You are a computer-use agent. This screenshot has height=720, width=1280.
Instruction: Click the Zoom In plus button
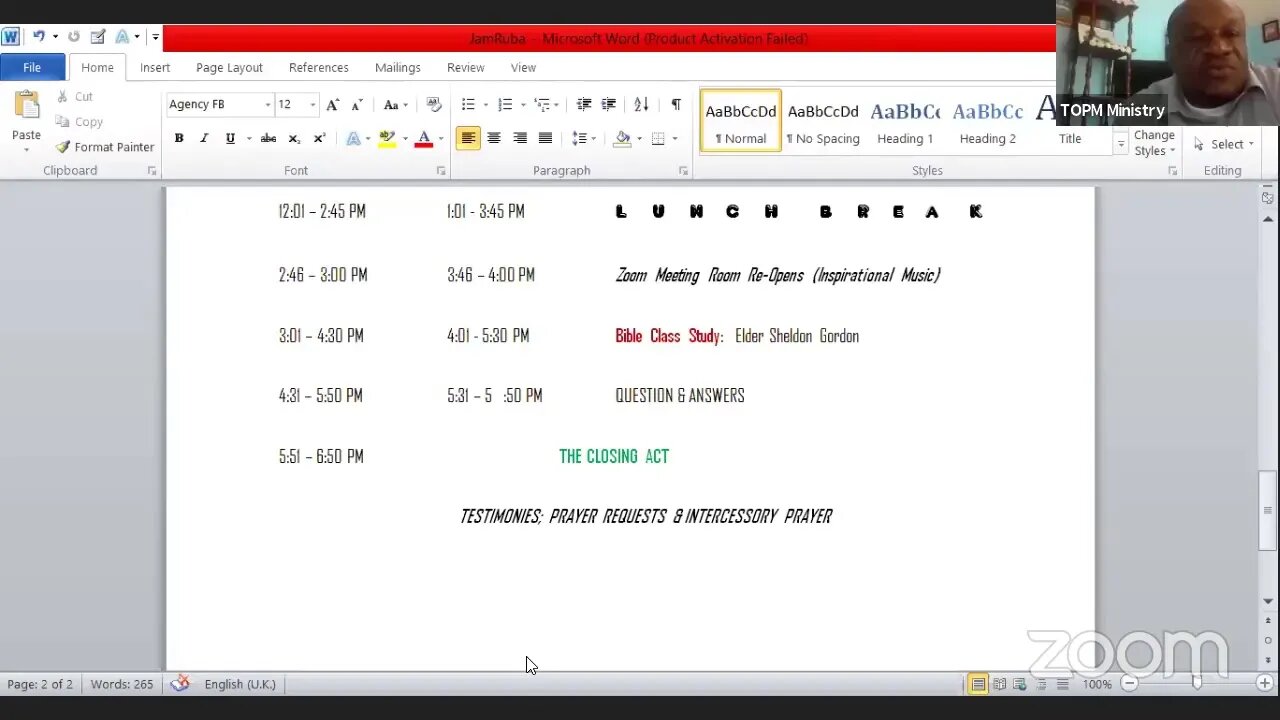1264,684
